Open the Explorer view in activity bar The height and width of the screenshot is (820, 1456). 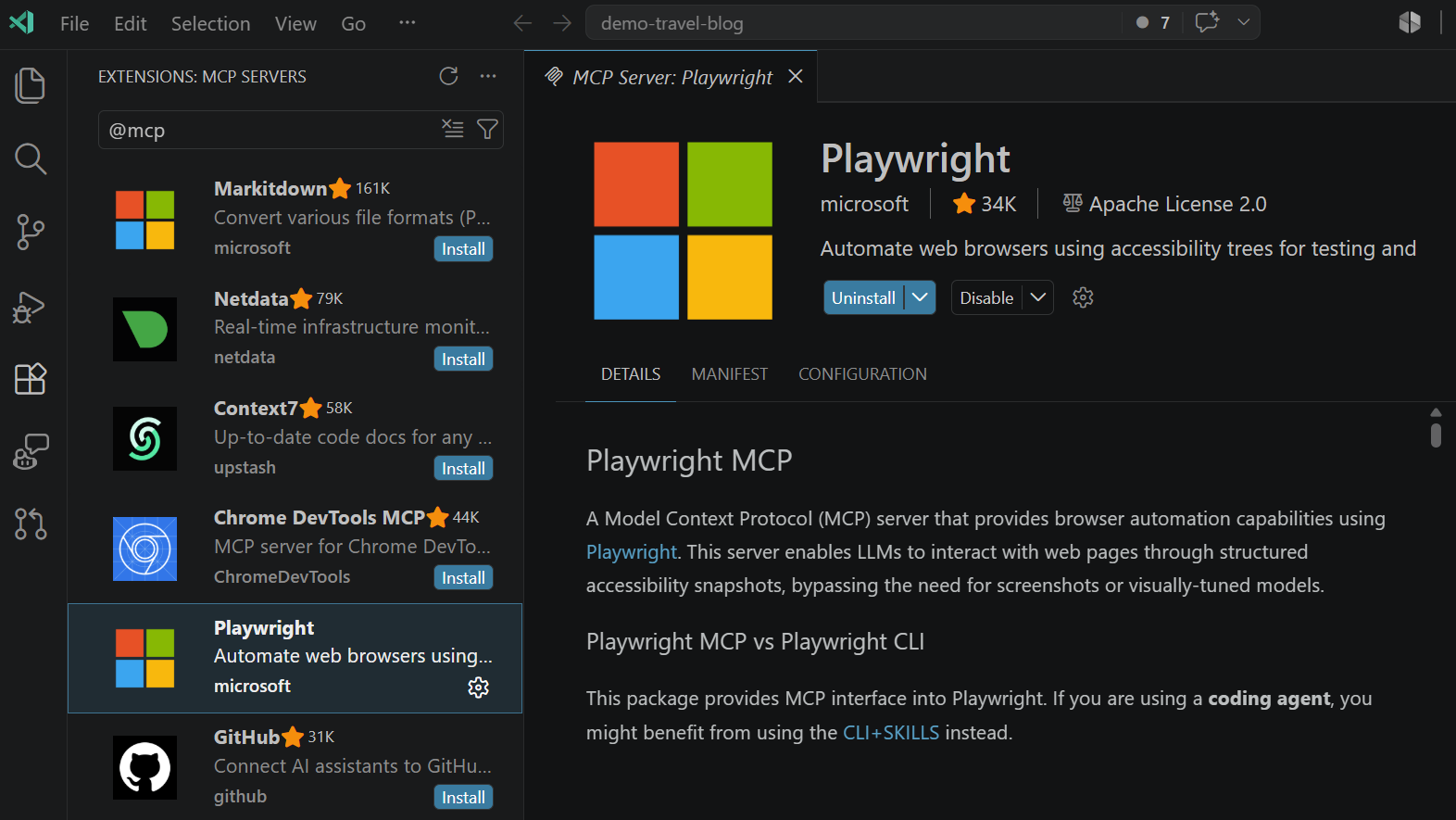31,85
